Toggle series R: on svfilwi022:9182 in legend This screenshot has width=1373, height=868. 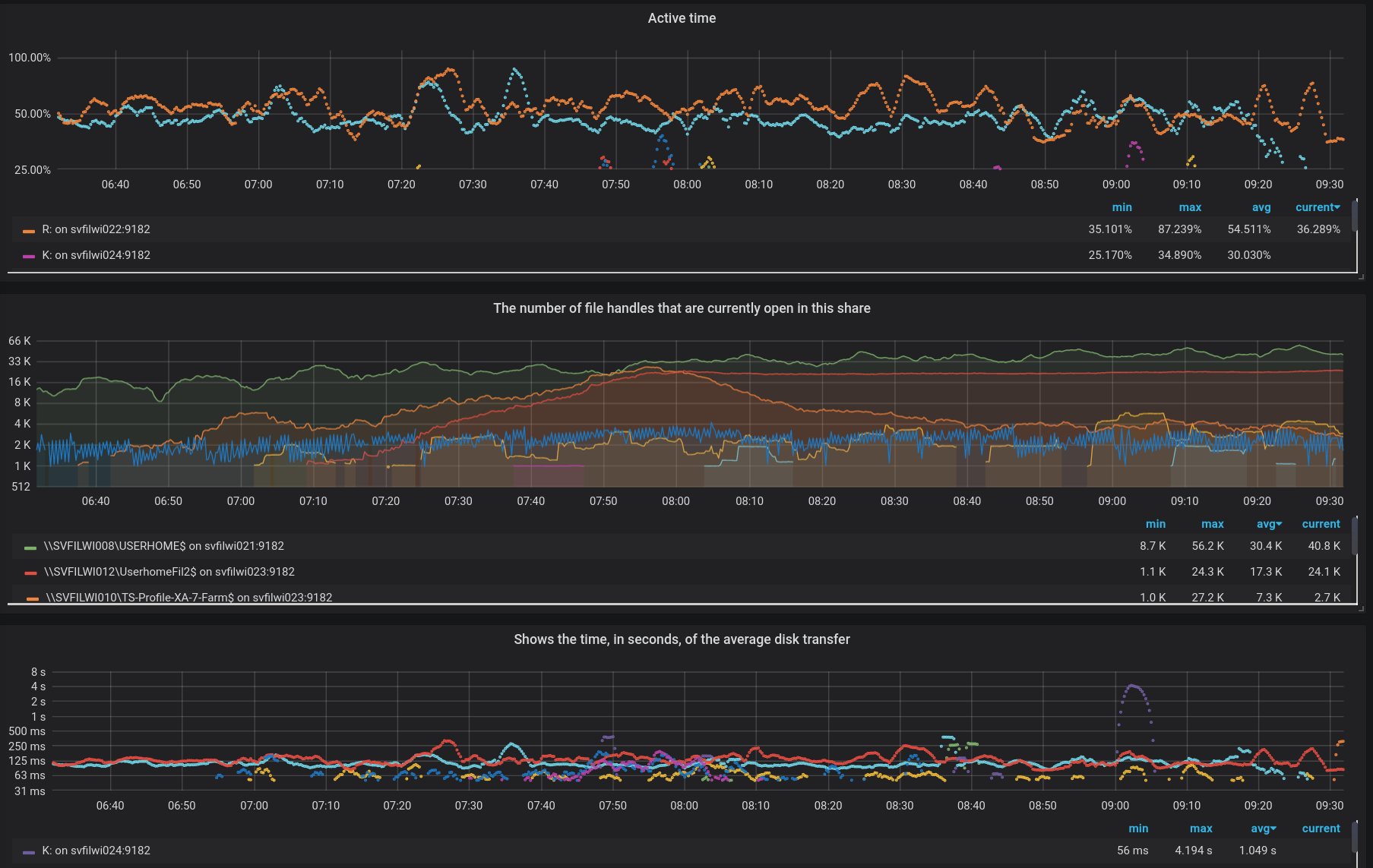click(96, 229)
